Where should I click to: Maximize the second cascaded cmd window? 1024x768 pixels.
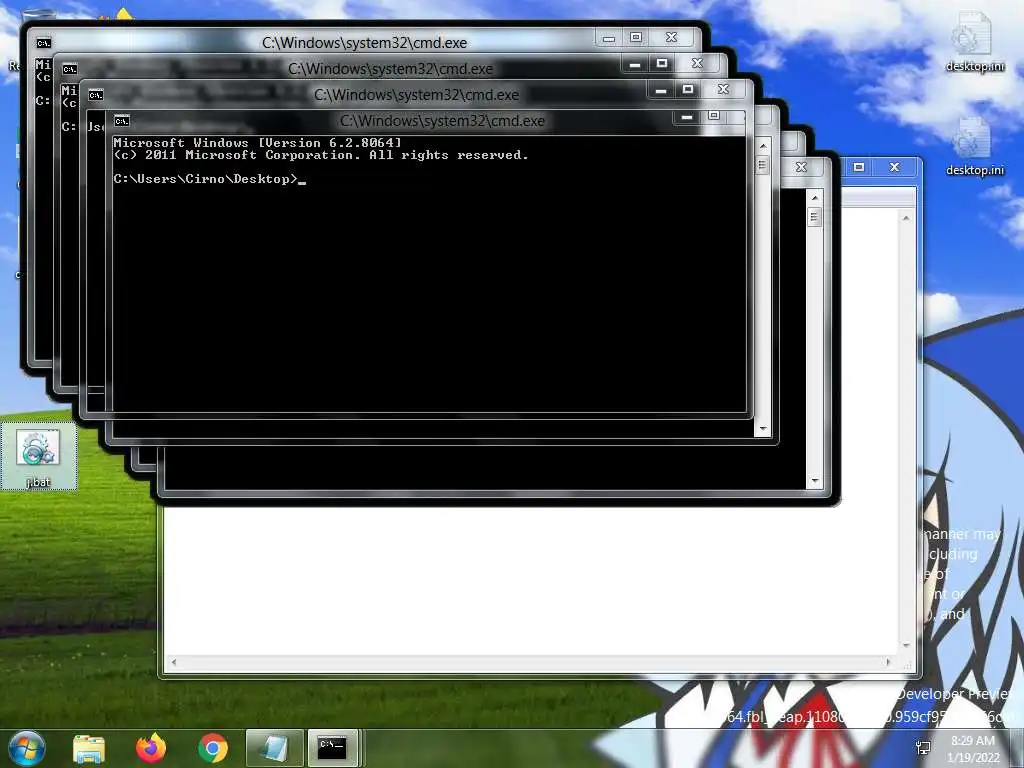pos(662,63)
